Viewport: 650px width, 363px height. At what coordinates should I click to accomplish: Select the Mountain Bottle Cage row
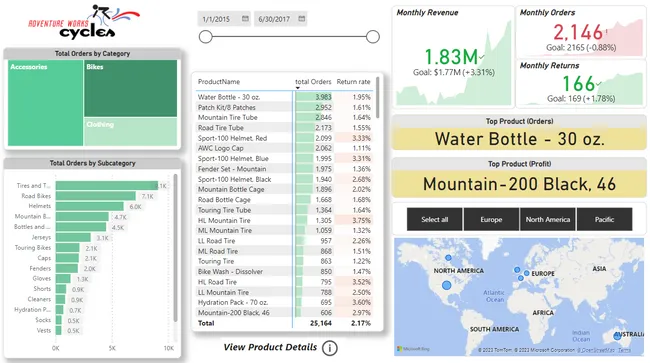284,189
